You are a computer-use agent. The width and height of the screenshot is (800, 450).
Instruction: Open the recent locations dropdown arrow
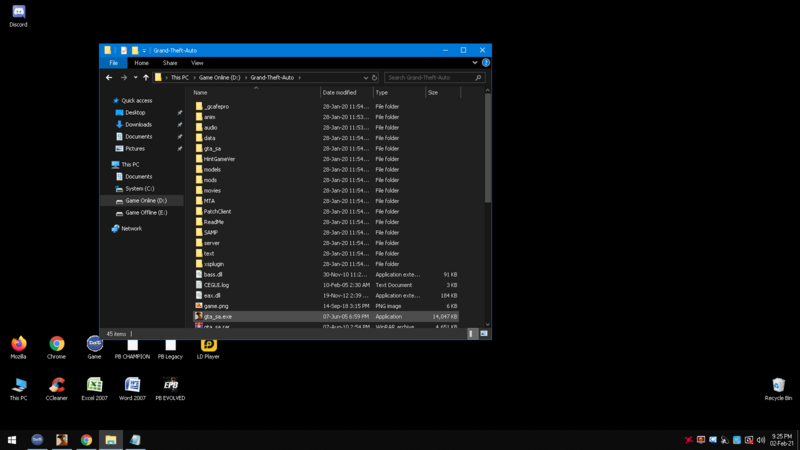pos(135,78)
